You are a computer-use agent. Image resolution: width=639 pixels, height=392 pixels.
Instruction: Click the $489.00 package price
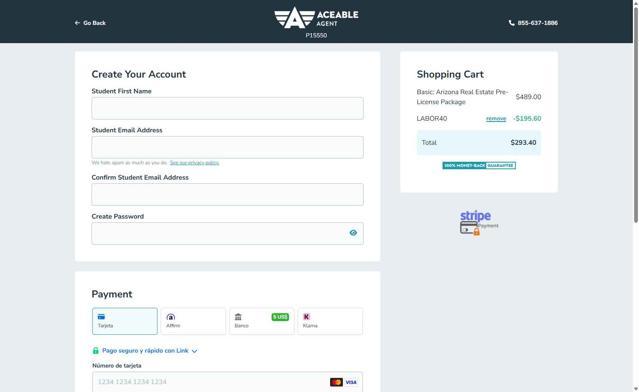(528, 97)
